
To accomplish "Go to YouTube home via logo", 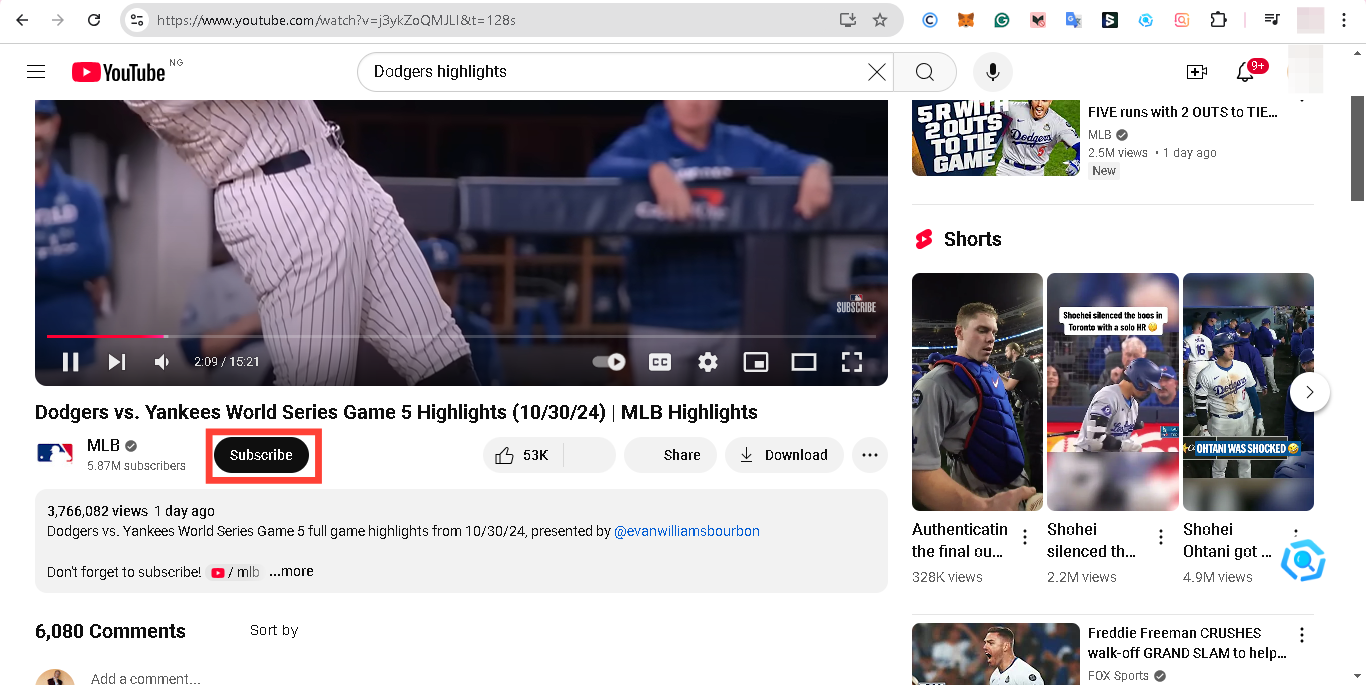I will [x=118, y=72].
